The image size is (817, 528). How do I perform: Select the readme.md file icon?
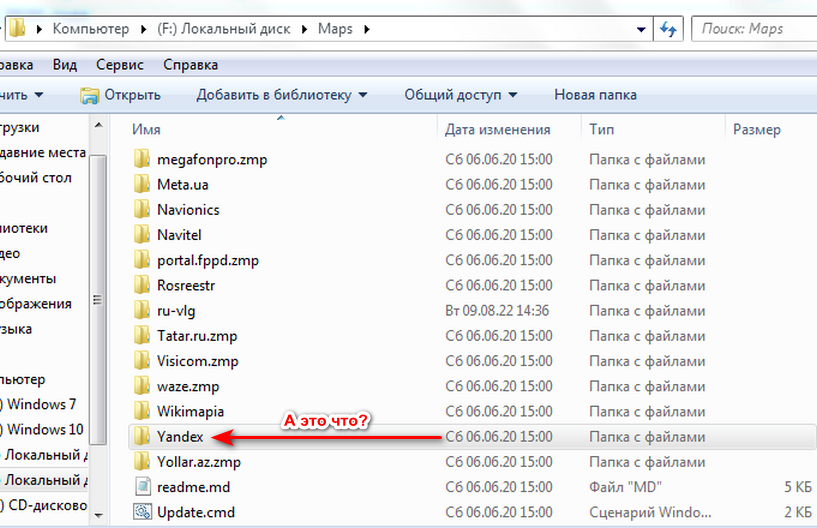pos(141,488)
